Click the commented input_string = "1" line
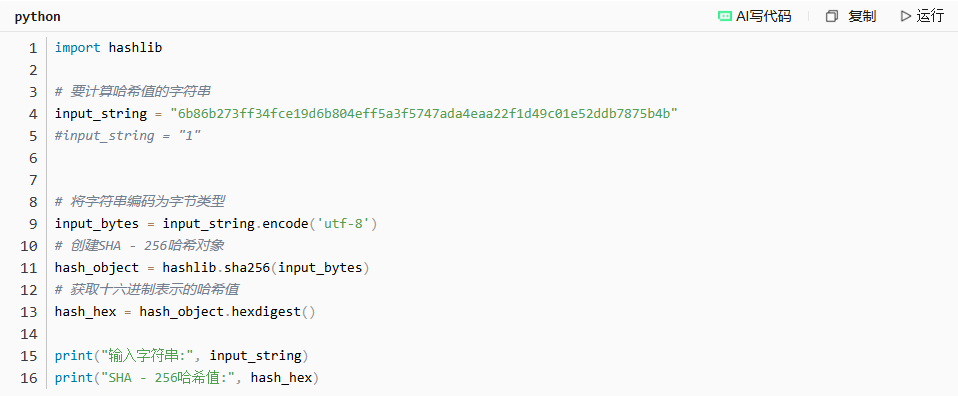 (128, 136)
